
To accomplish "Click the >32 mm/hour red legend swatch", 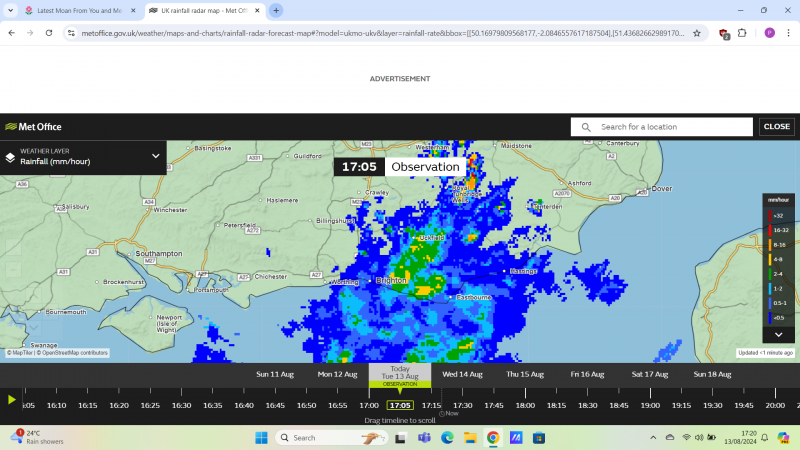I will pyautogui.click(x=770, y=216).
